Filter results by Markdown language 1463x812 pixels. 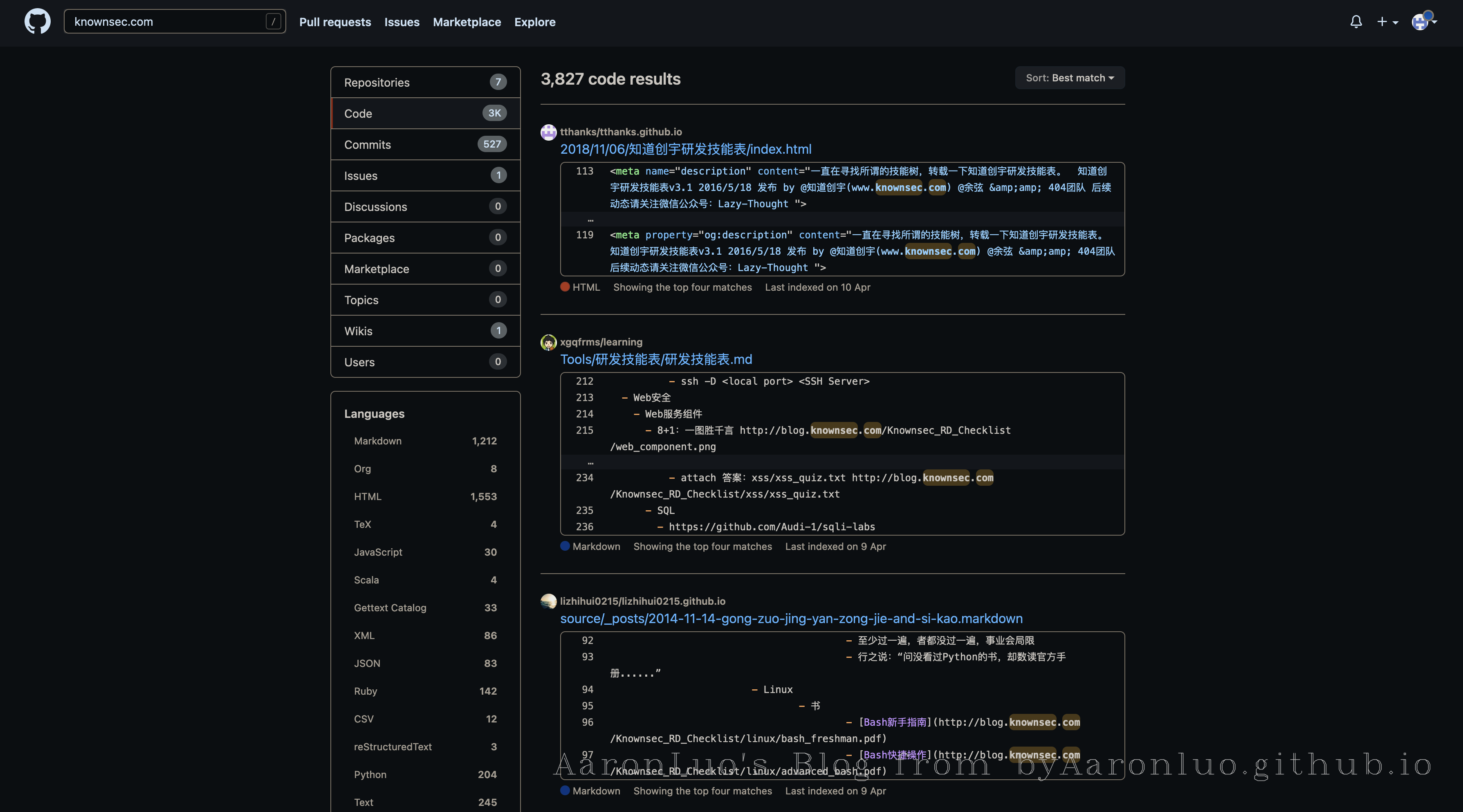point(377,441)
